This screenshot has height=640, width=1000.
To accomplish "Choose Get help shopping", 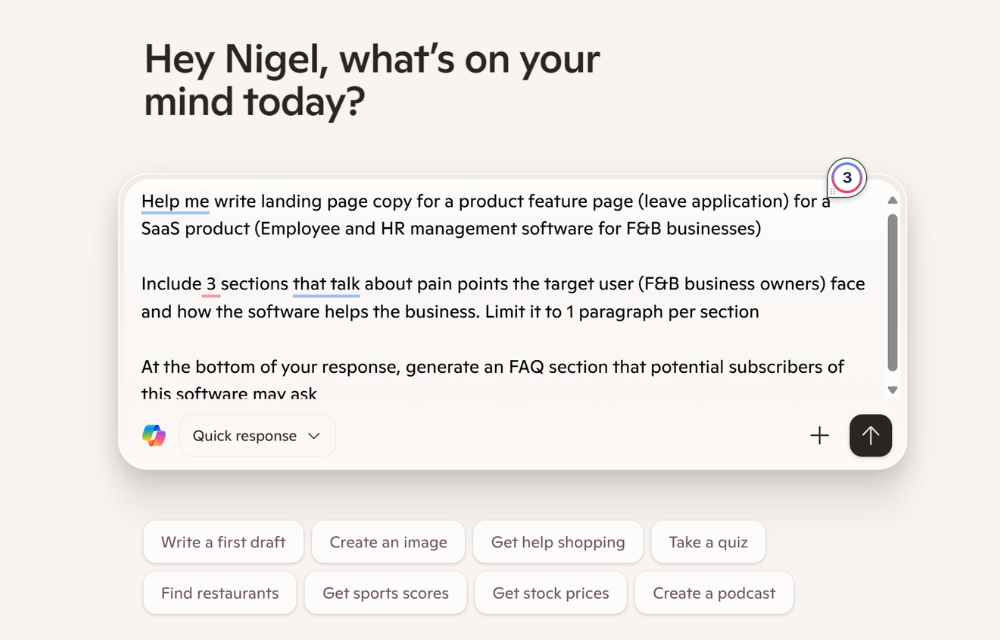I will point(558,541).
